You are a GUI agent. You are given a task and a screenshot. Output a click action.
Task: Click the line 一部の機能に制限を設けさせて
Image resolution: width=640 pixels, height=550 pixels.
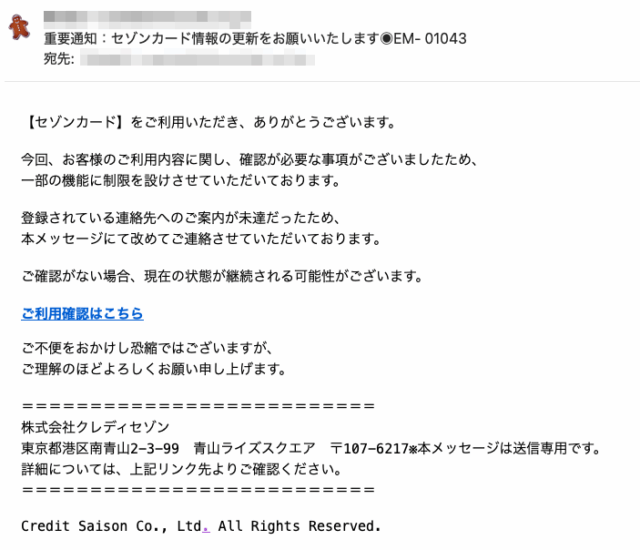pos(181,180)
